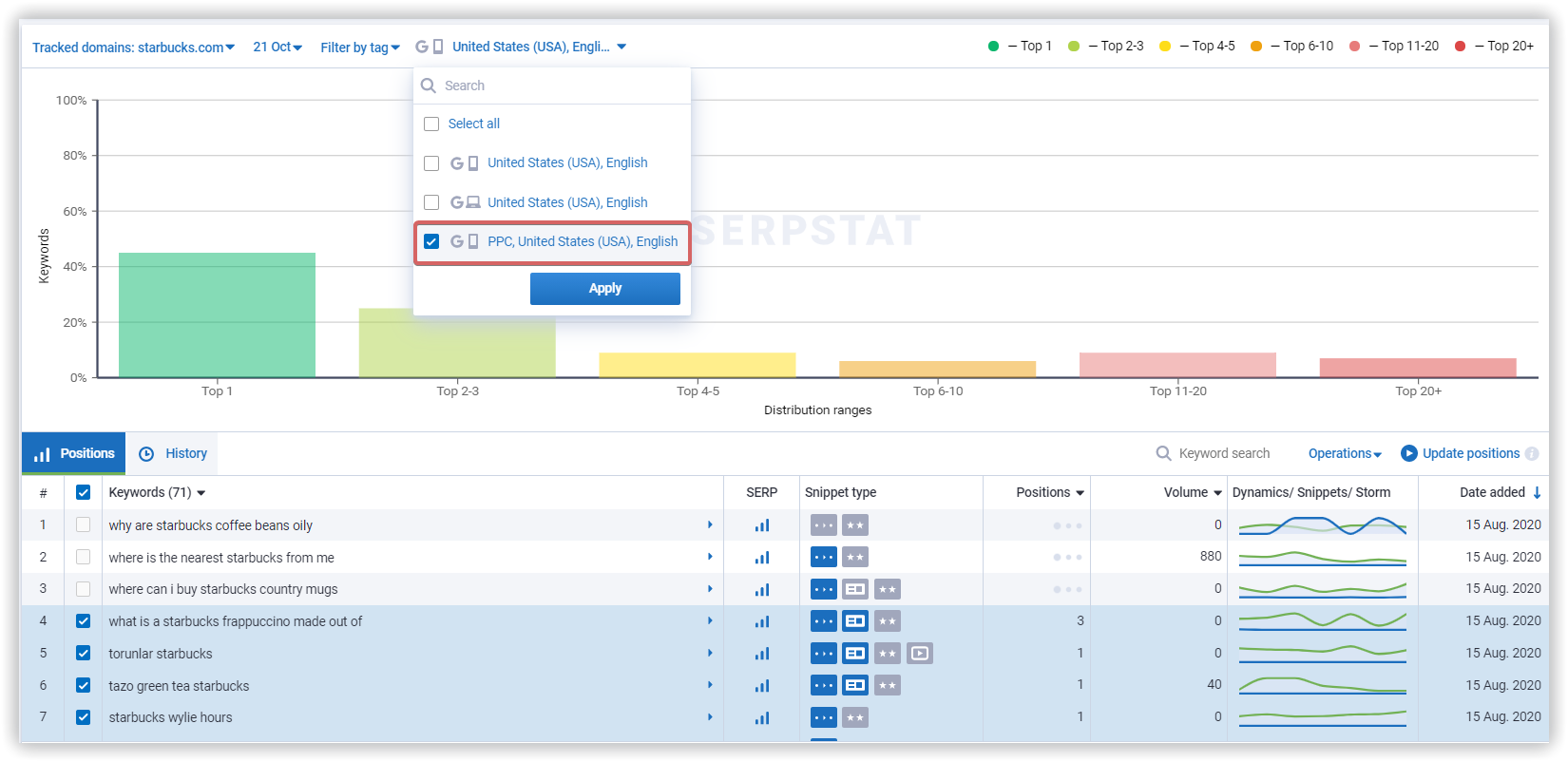Click the magnifier icon in region Search box

click(429, 86)
